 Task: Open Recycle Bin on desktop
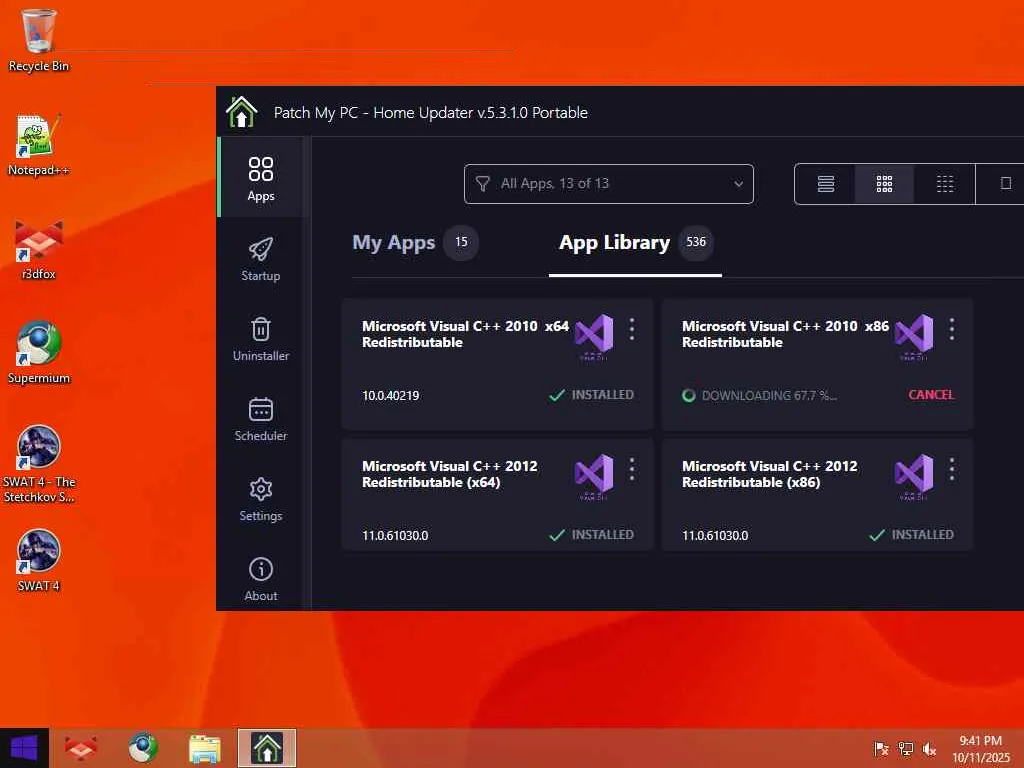(39, 40)
